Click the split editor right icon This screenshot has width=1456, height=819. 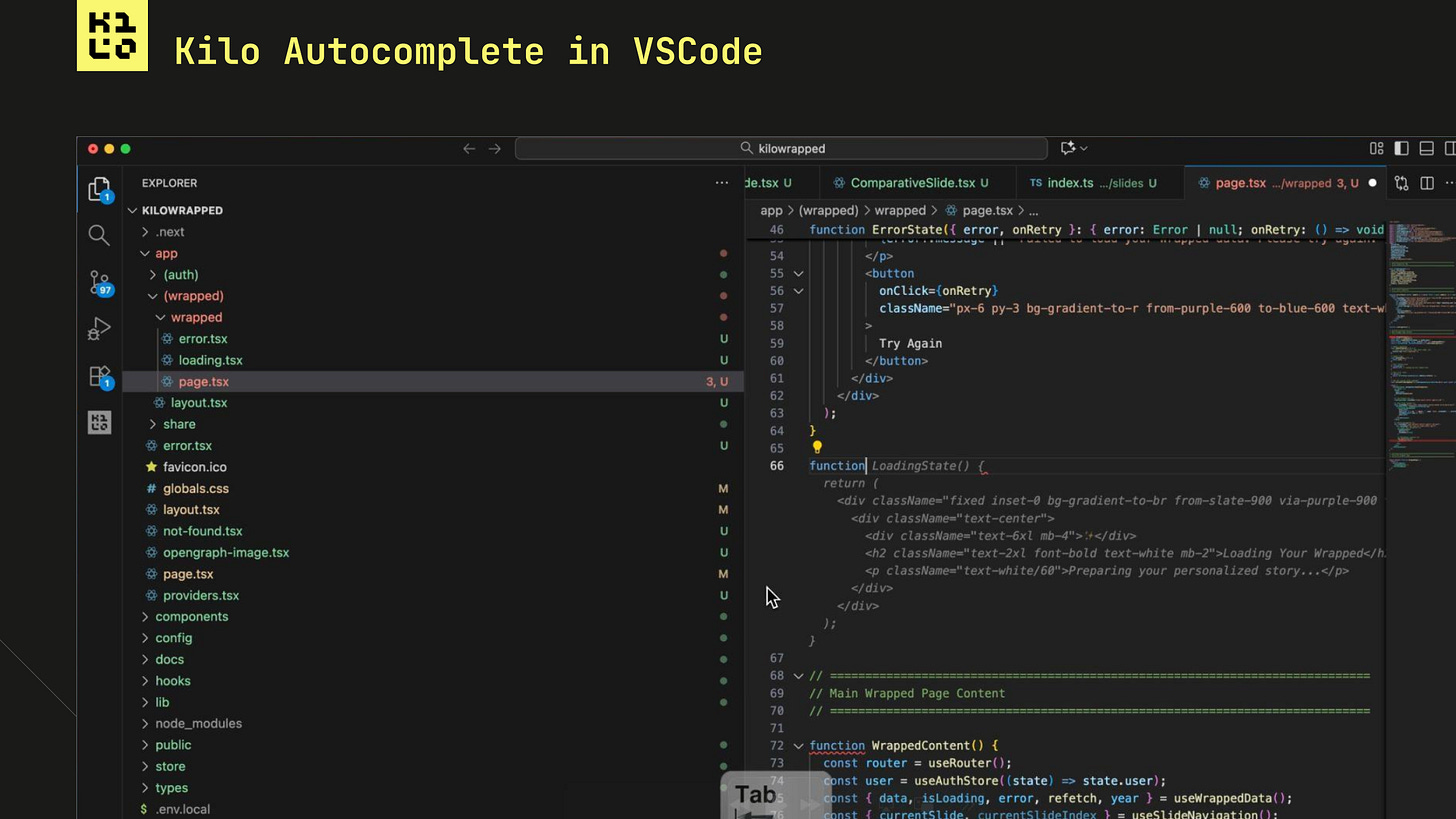click(1427, 183)
